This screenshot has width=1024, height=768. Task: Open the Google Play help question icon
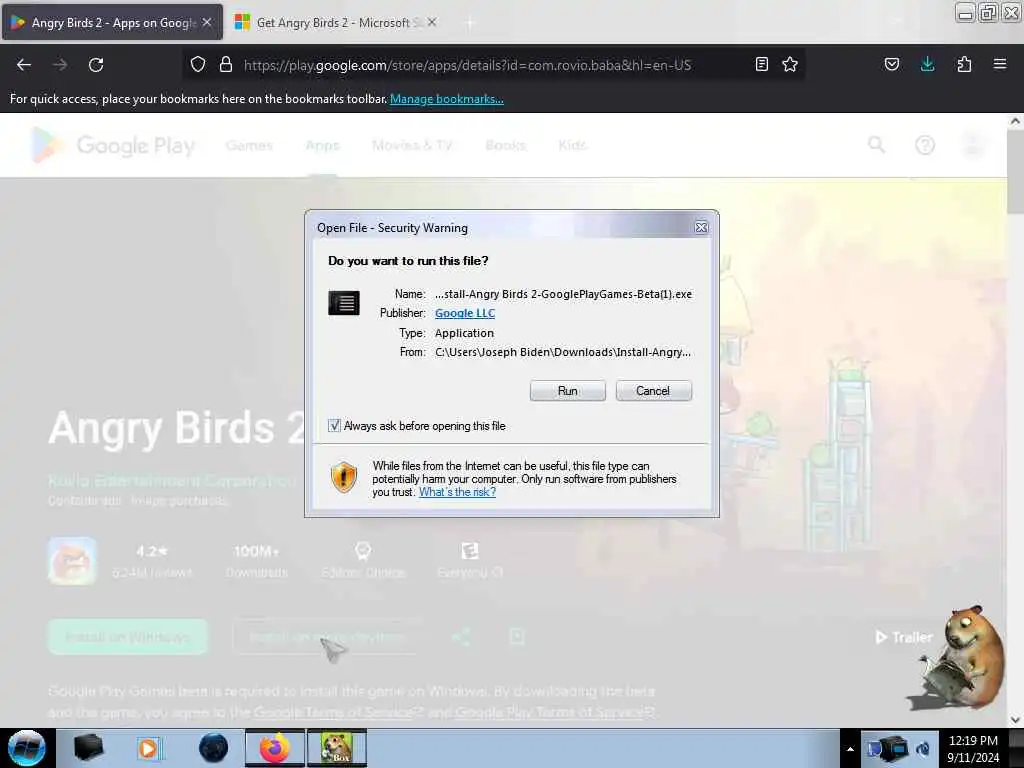[925, 144]
